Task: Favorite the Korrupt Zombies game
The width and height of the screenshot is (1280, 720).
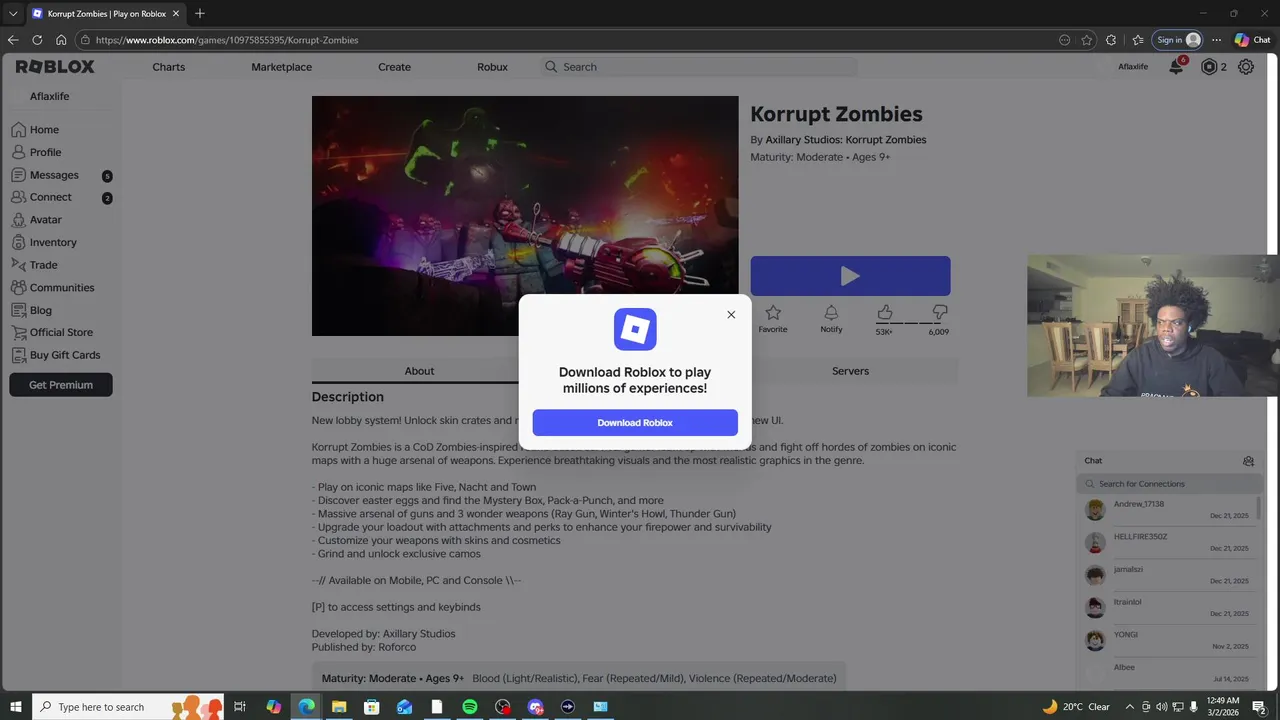Action: (772, 319)
